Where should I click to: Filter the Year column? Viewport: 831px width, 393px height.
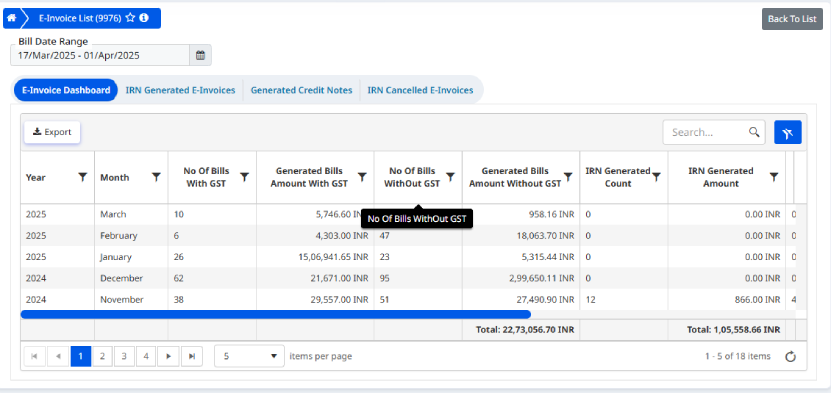(83, 177)
